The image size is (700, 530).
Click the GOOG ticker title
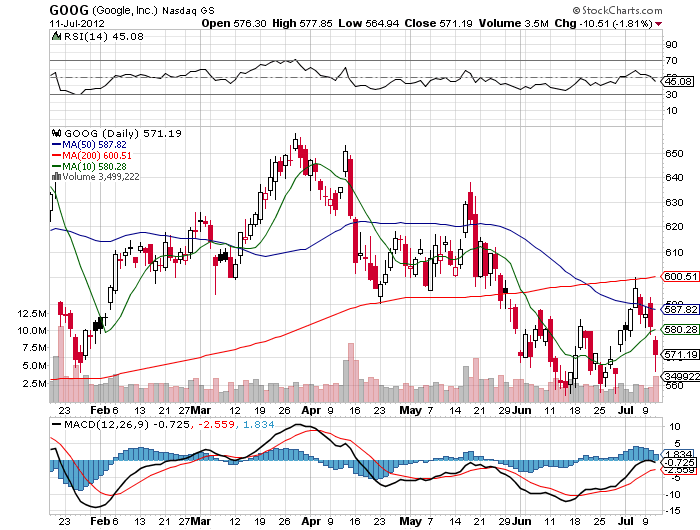[68, 10]
